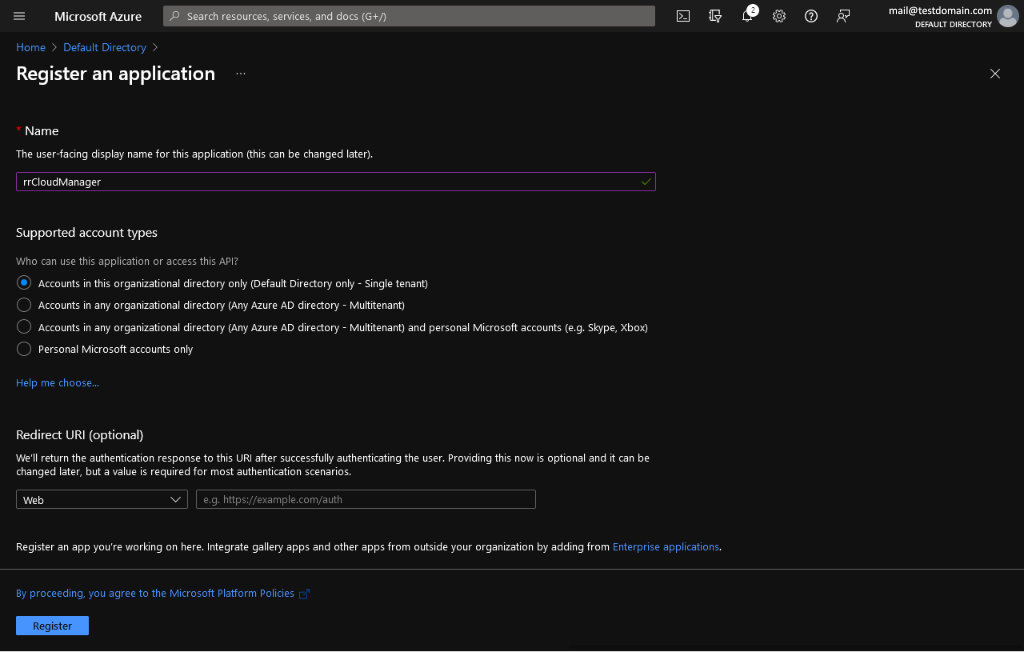Open portal settings gear

779,16
